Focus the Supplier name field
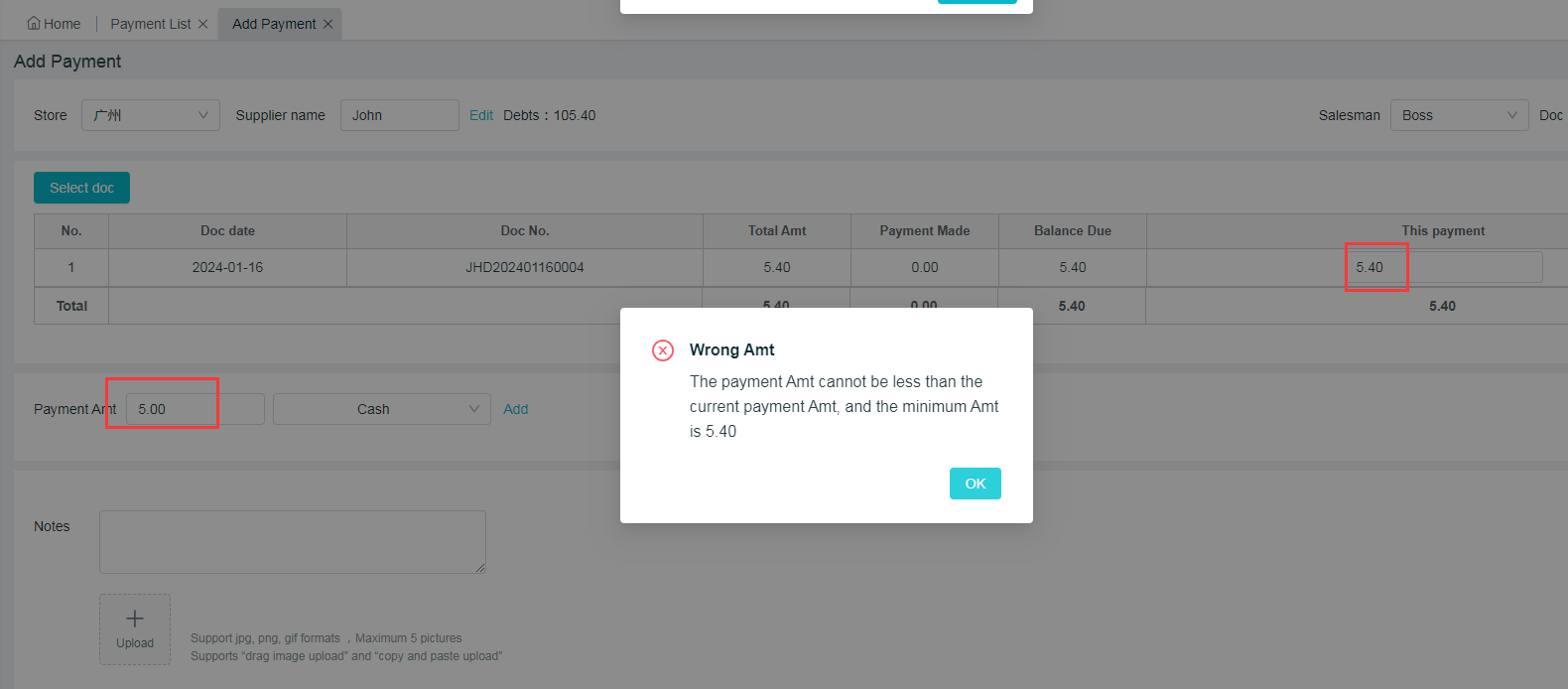Screen dimensions: 1568x689 pos(399,115)
